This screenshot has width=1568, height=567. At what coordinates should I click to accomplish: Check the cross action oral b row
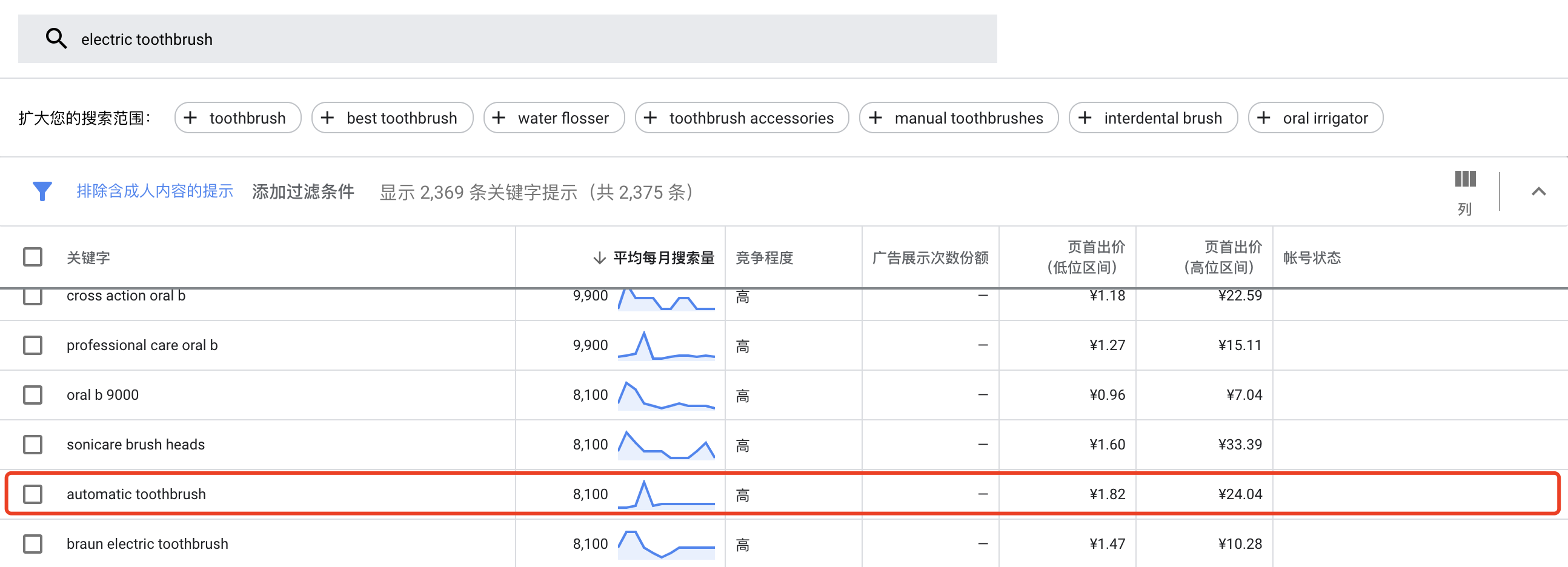(33, 296)
